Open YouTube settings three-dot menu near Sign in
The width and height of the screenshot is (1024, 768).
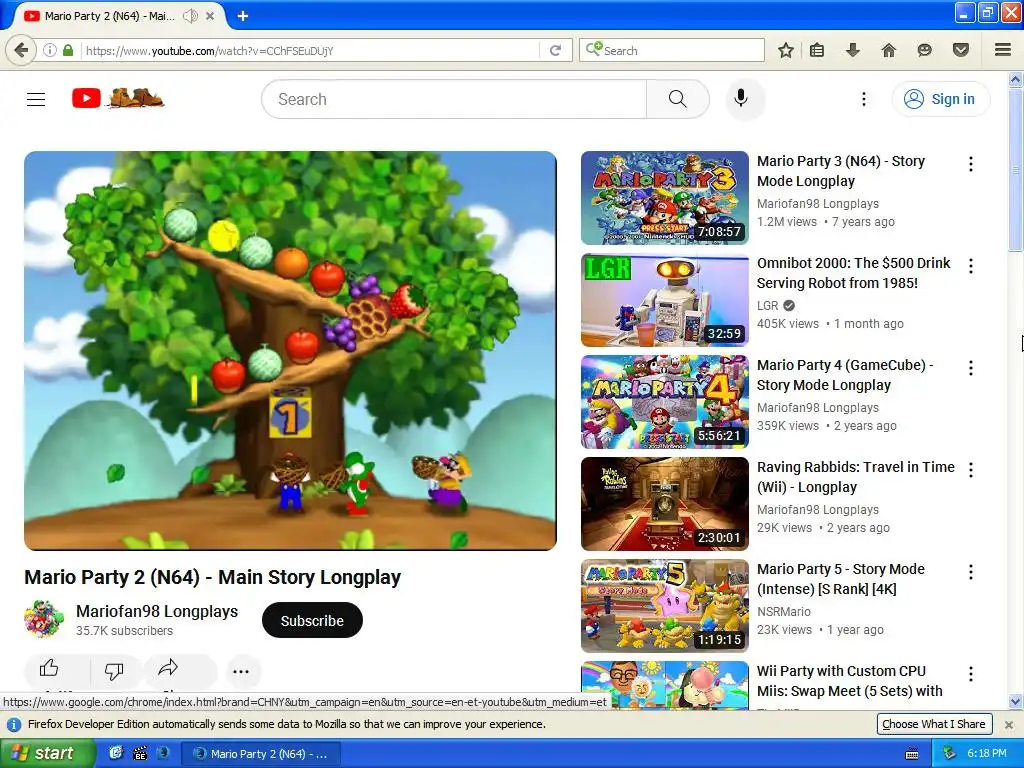863,99
